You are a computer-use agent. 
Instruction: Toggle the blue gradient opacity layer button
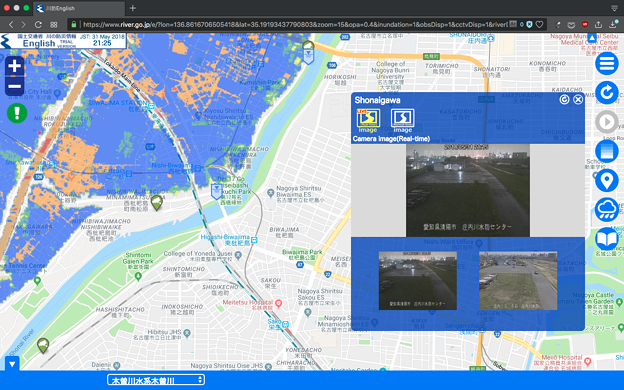pos(606,151)
